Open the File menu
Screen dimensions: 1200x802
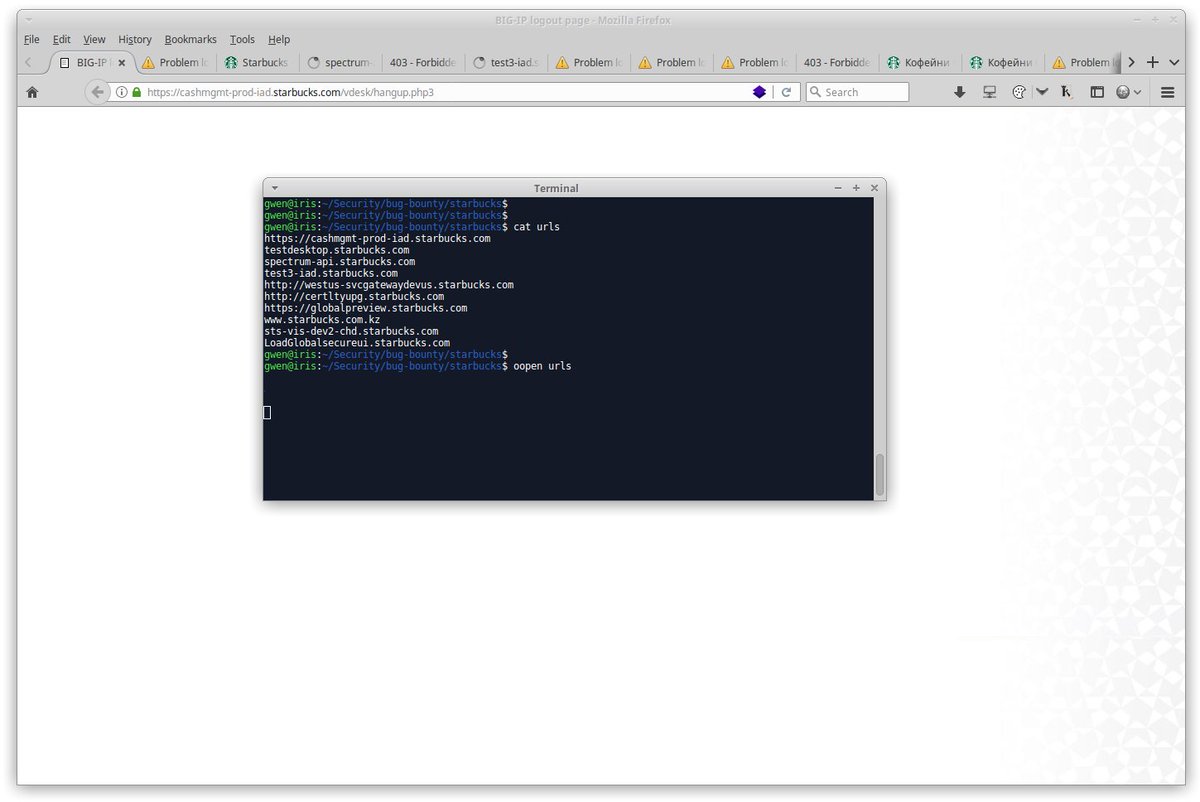pos(32,39)
